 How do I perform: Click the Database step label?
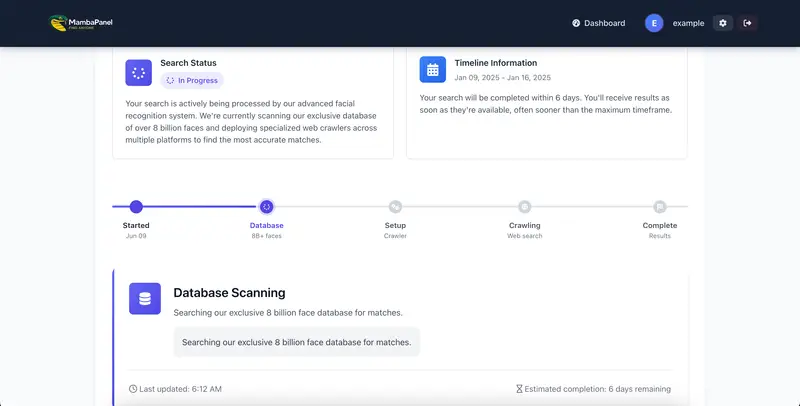(x=266, y=225)
